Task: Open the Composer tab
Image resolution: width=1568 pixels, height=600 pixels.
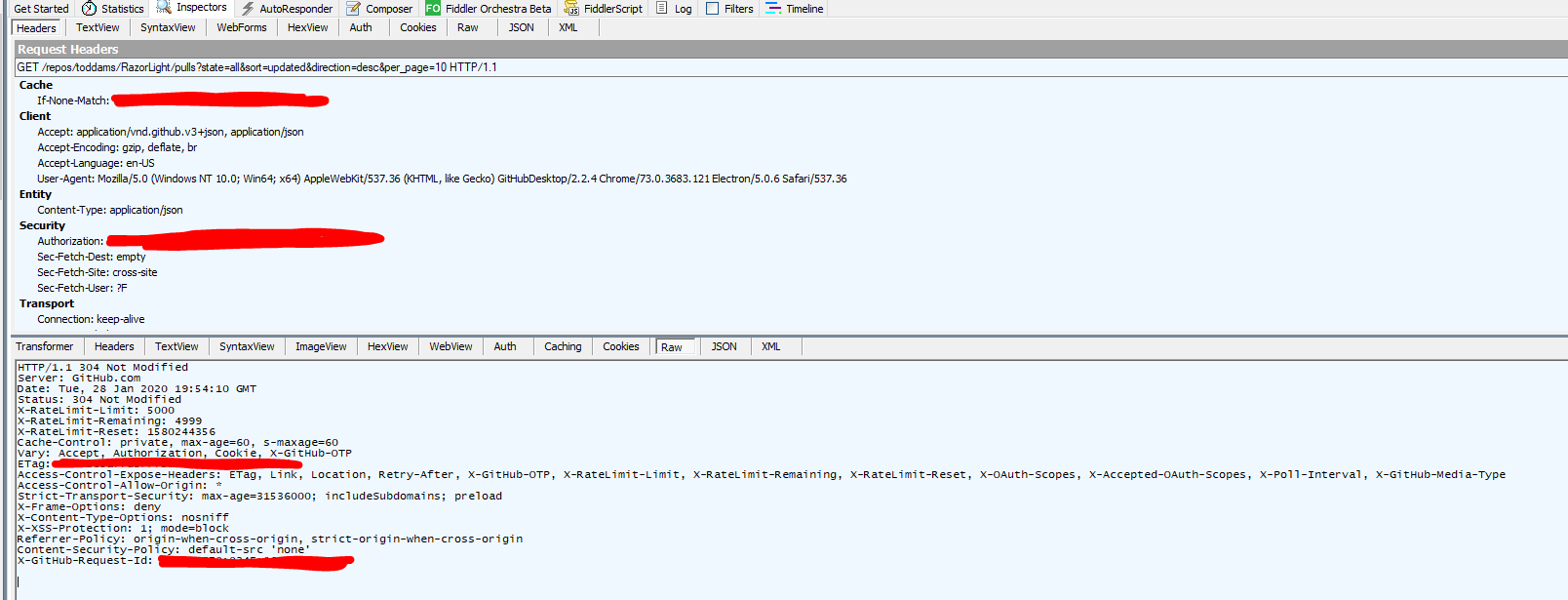Action: click(x=380, y=9)
